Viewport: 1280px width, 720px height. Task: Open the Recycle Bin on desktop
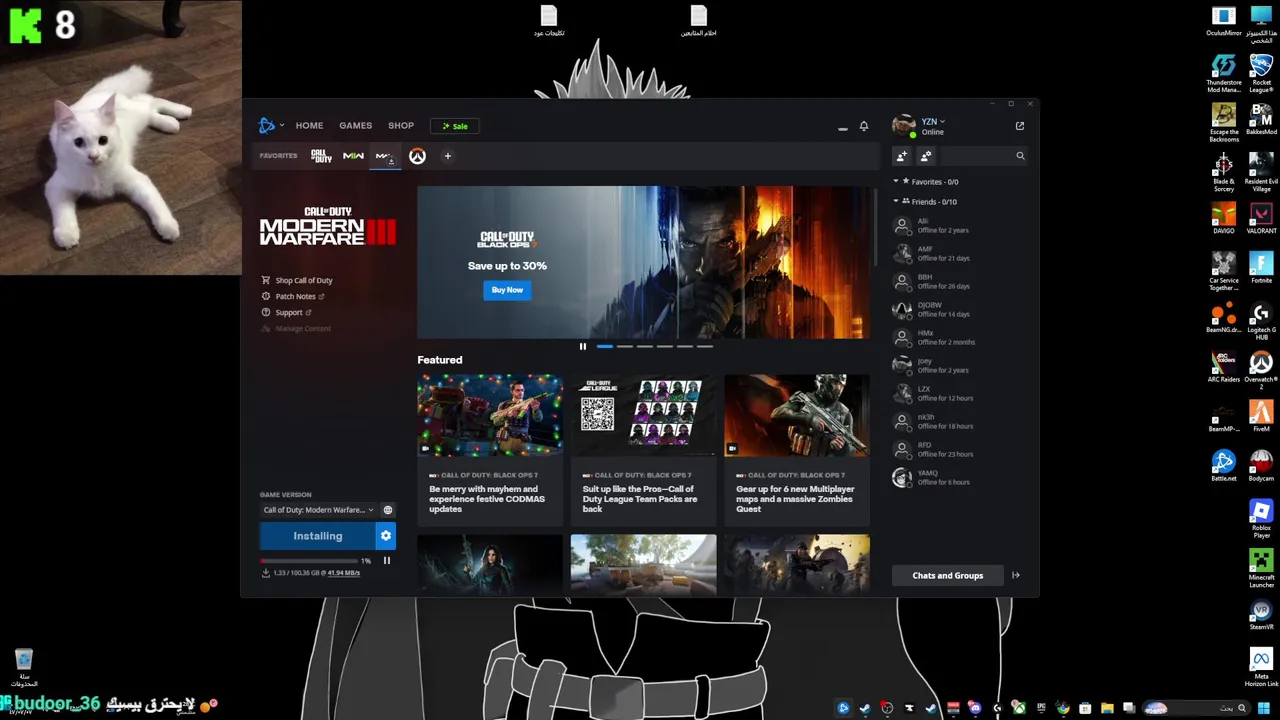click(24, 668)
